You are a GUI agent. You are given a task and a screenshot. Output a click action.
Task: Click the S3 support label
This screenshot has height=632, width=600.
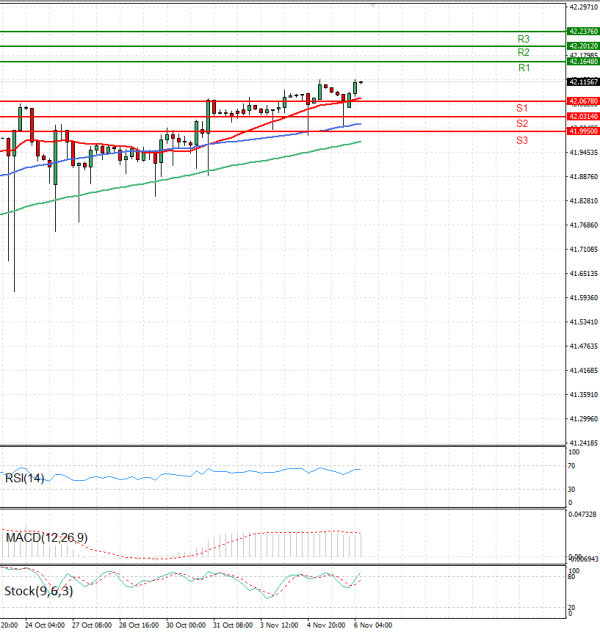click(522, 140)
